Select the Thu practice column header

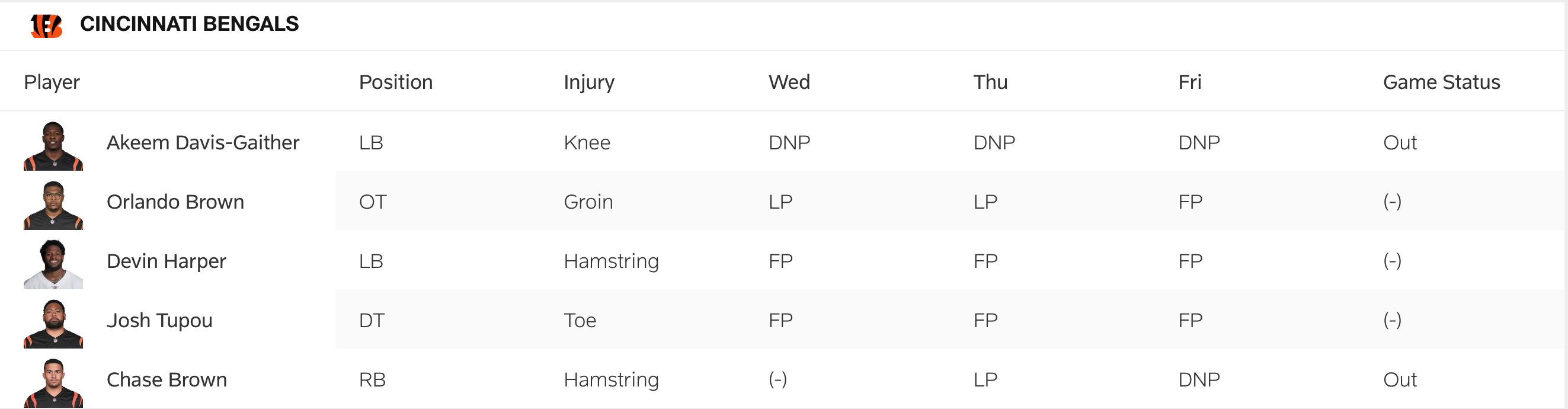pyautogui.click(x=990, y=82)
